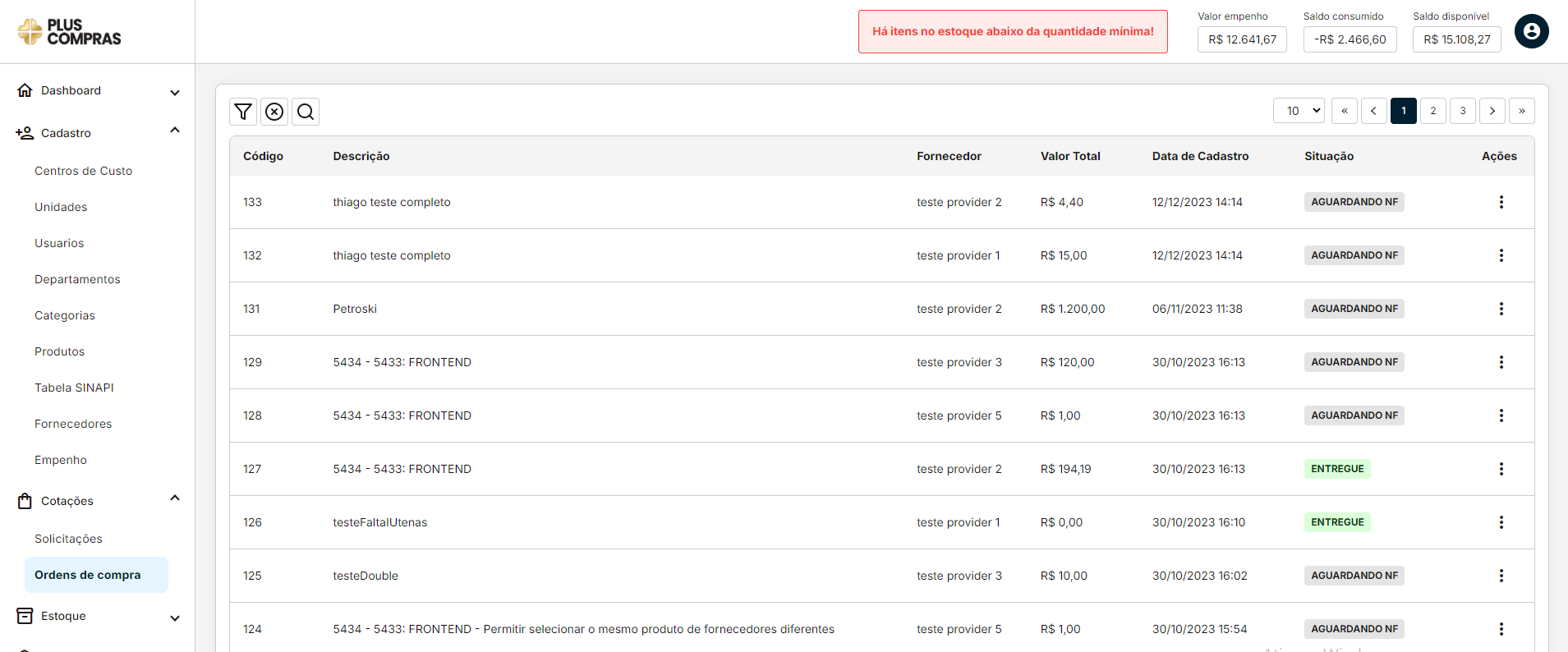Click the ENTREGUE status badge of order 126
This screenshot has width=1568, height=652.
(x=1336, y=522)
